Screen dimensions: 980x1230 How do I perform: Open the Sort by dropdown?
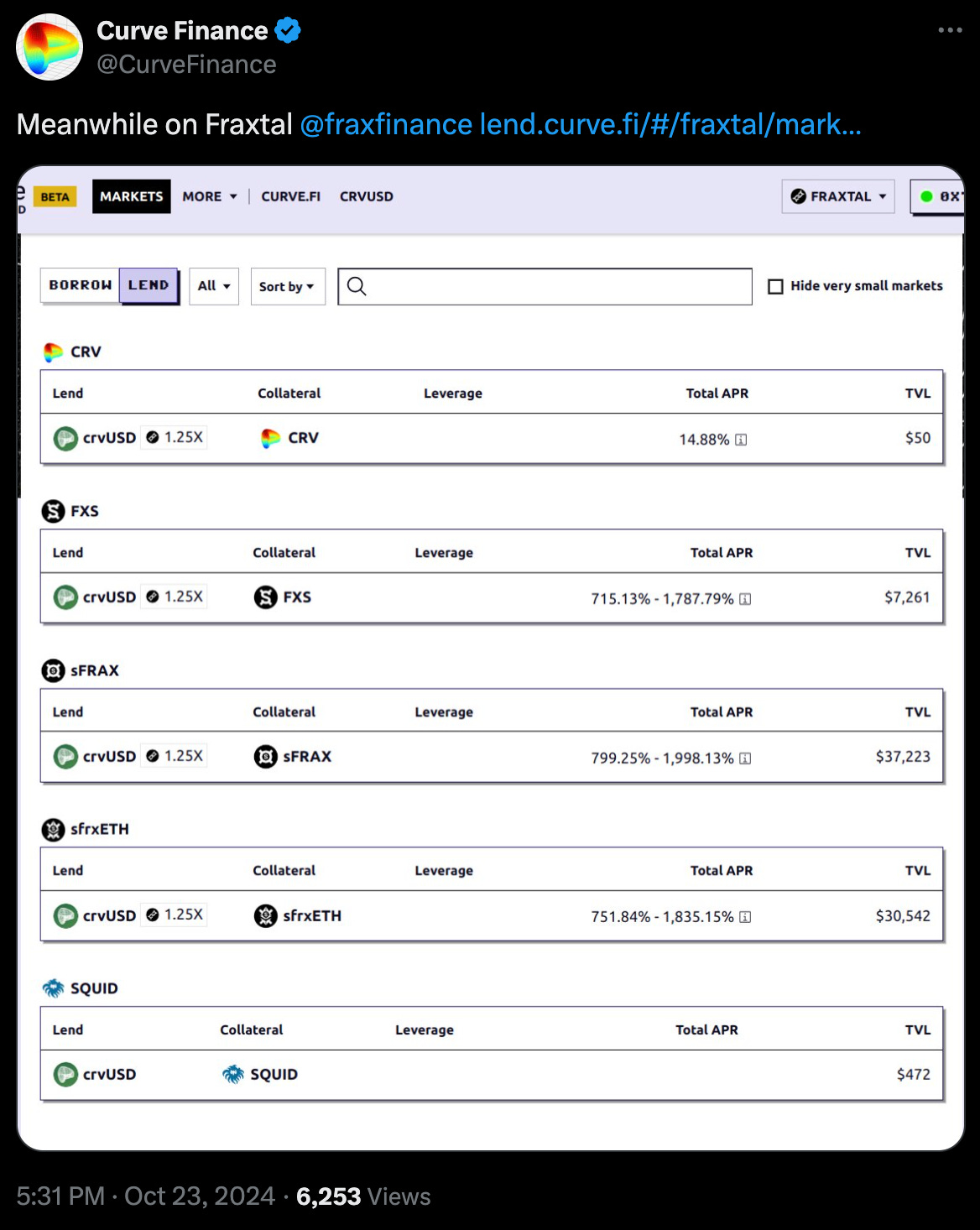tap(288, 286)
